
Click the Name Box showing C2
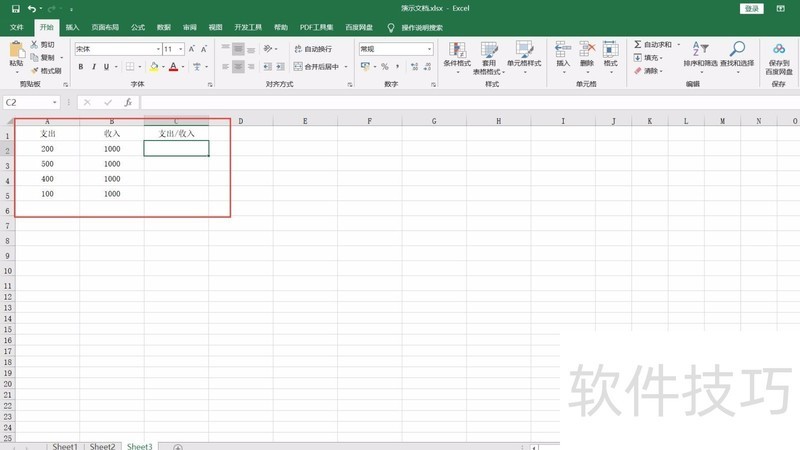point(30,103)
